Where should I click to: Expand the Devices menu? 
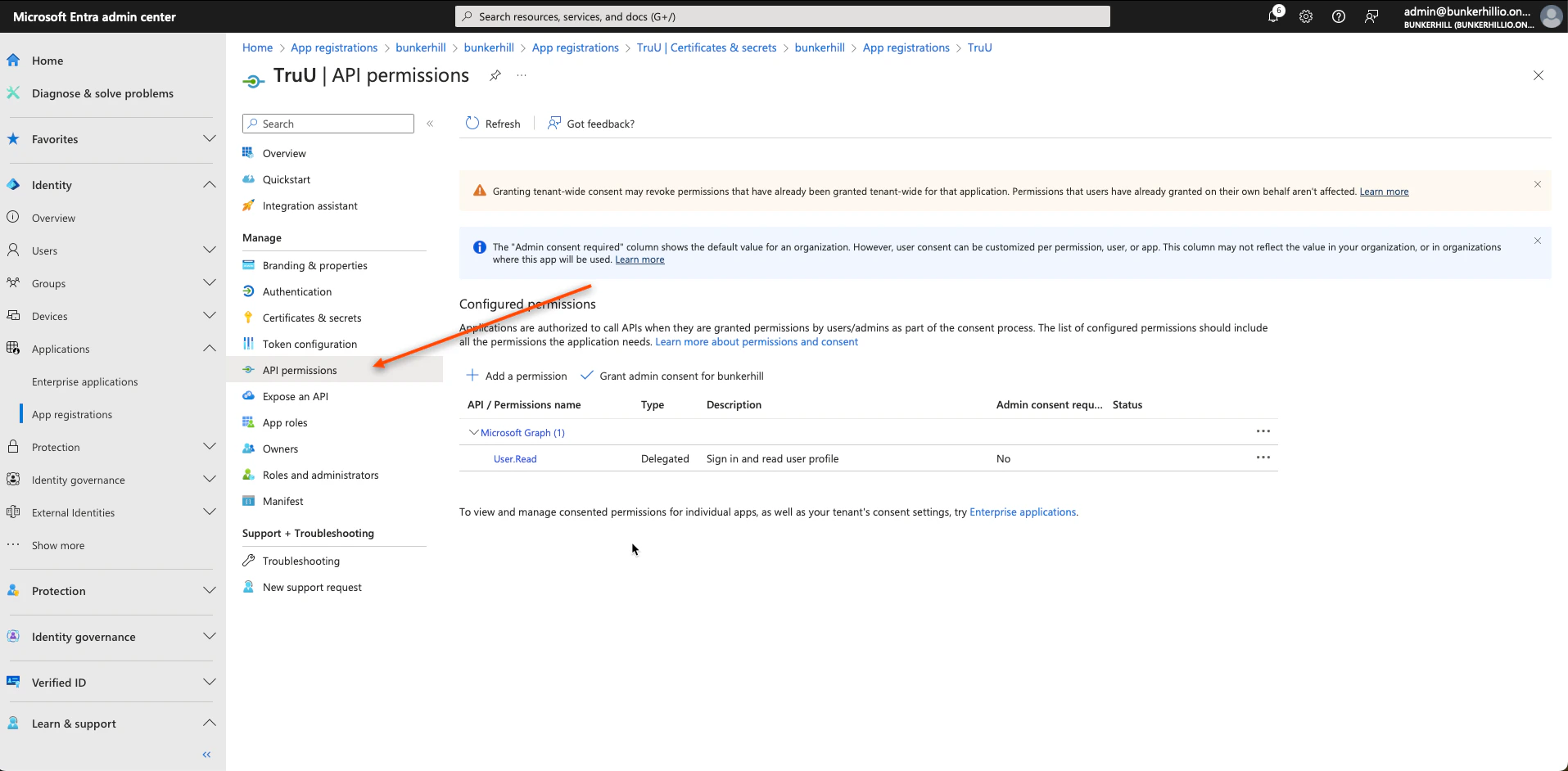coord(210,316)
